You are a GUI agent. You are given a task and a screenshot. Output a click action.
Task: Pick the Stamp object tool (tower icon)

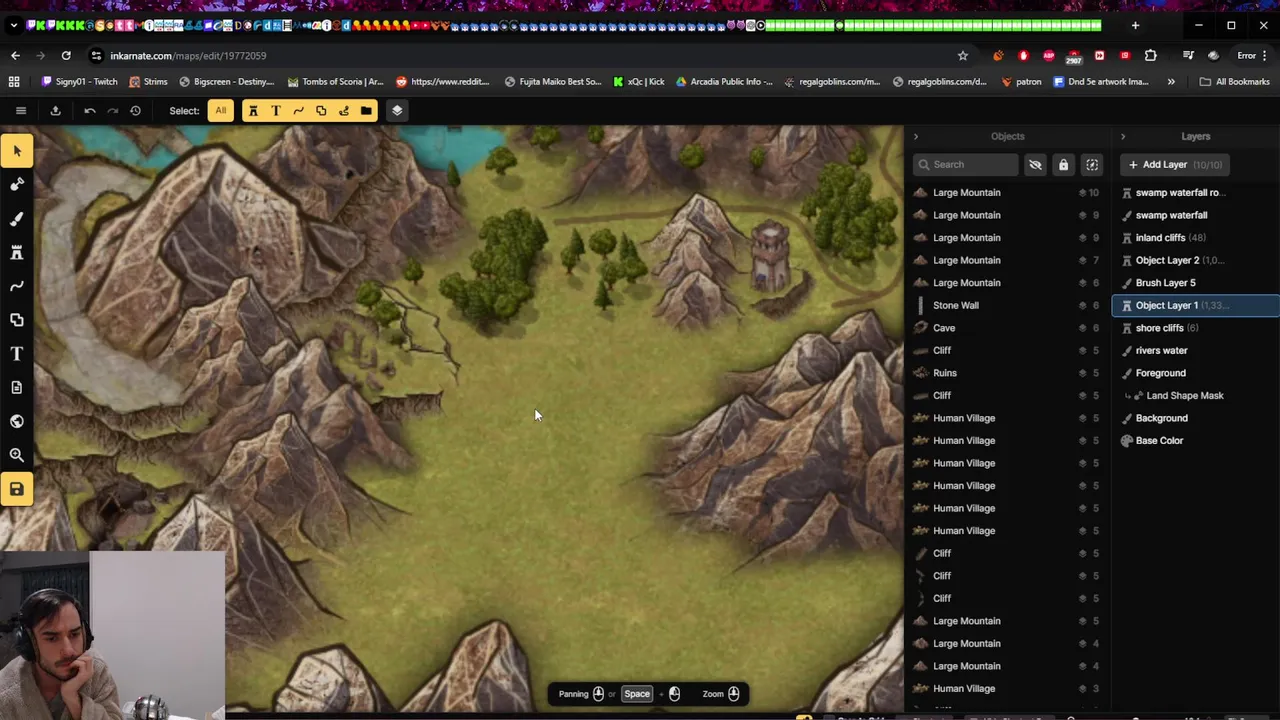tap(17, 252)
